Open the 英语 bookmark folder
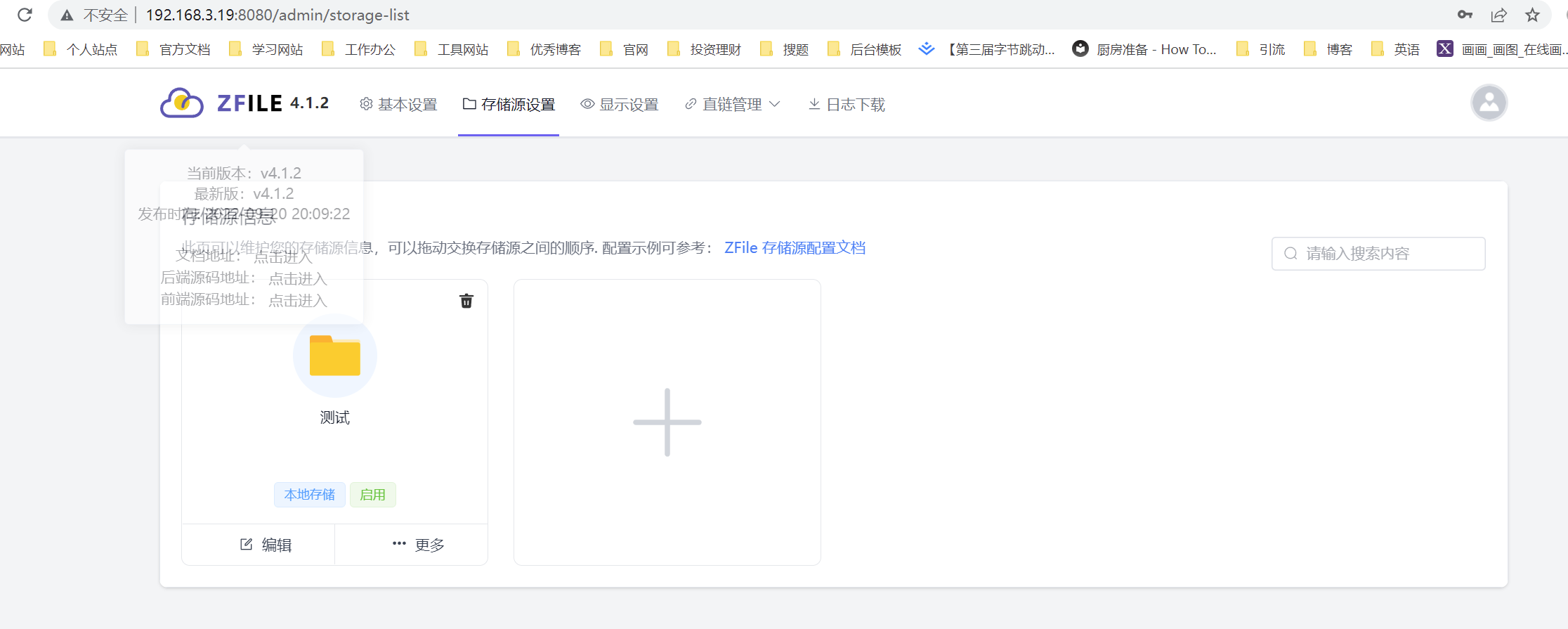Image resolution: width=1568 pixels, height=629 pixels. click(x=1396, y=49)
